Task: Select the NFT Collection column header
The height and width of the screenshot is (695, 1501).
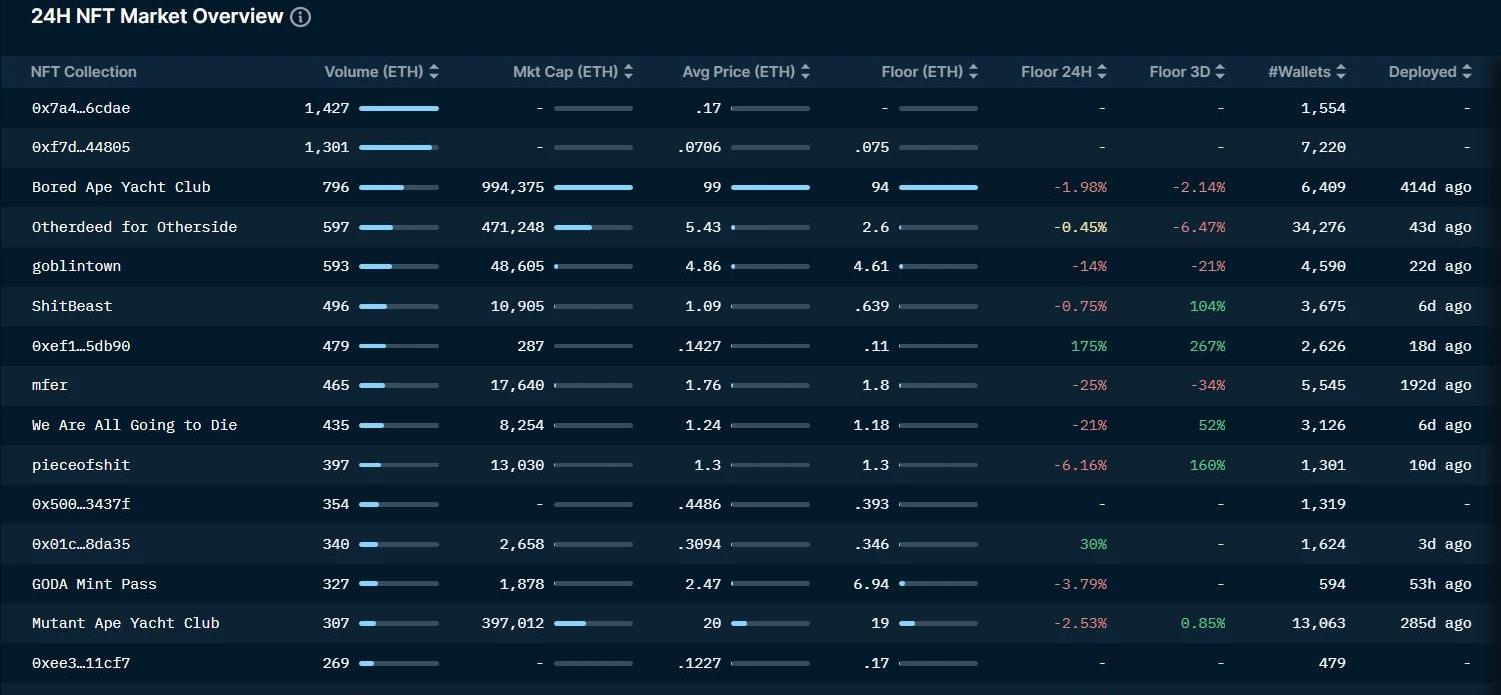Action: pos(84,72)
